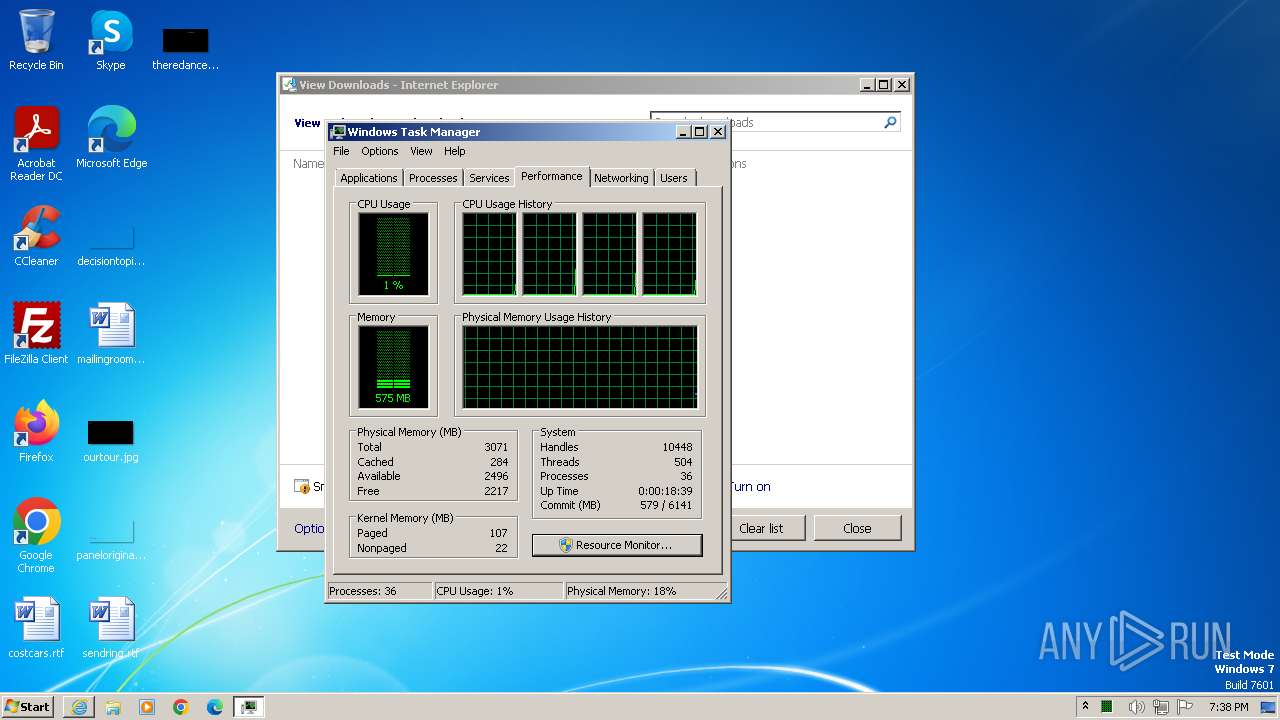This screenshot has width=1280, height=720.
Task: Click status bar text Processes: 36
Action: 363,591
